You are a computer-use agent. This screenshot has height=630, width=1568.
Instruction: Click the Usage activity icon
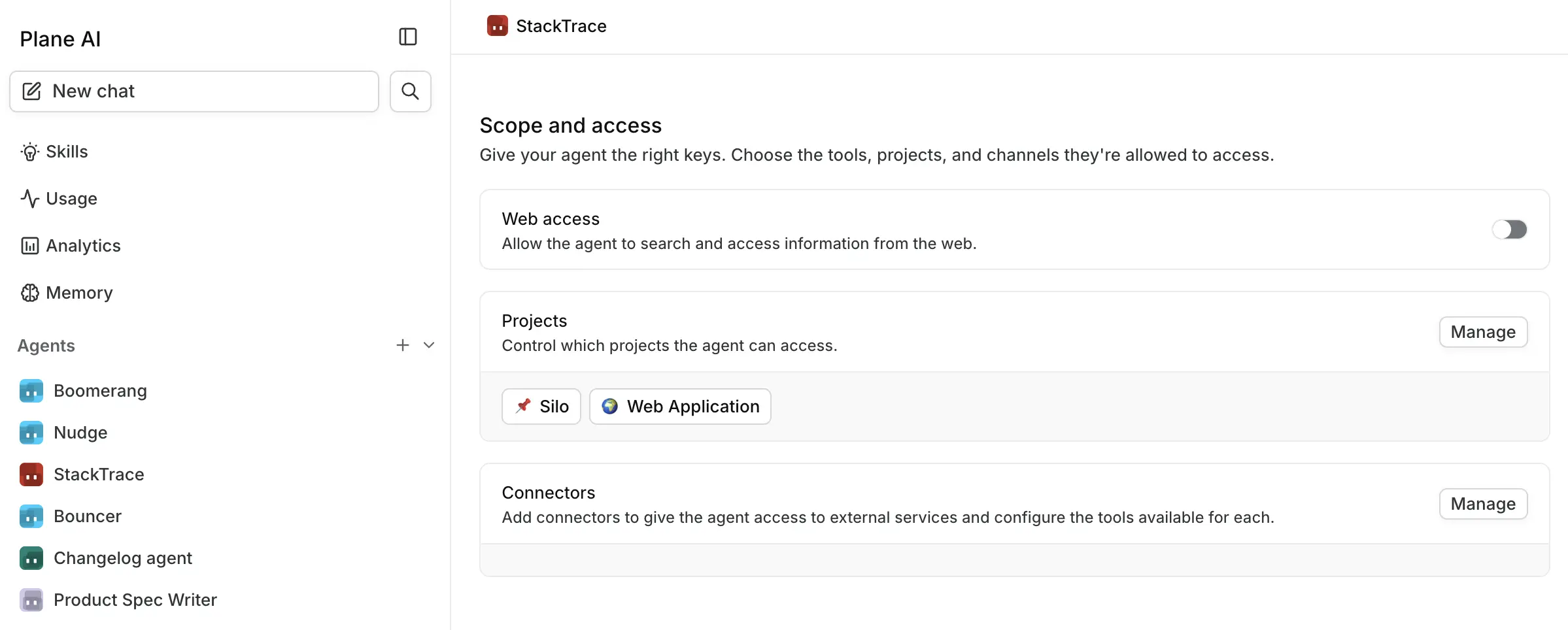tap(30, 199)
